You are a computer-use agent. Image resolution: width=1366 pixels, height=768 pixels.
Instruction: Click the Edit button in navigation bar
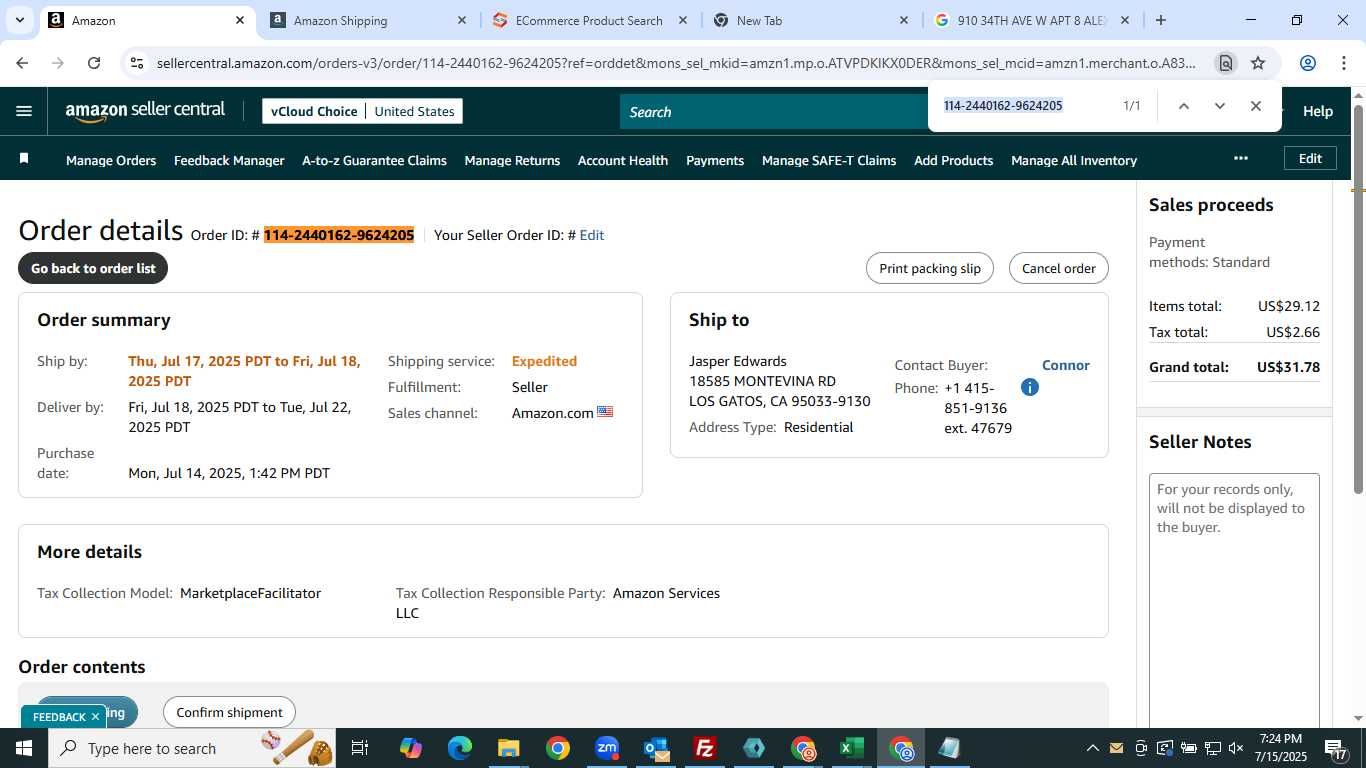pyautogui.click(x=1310, y=158)
